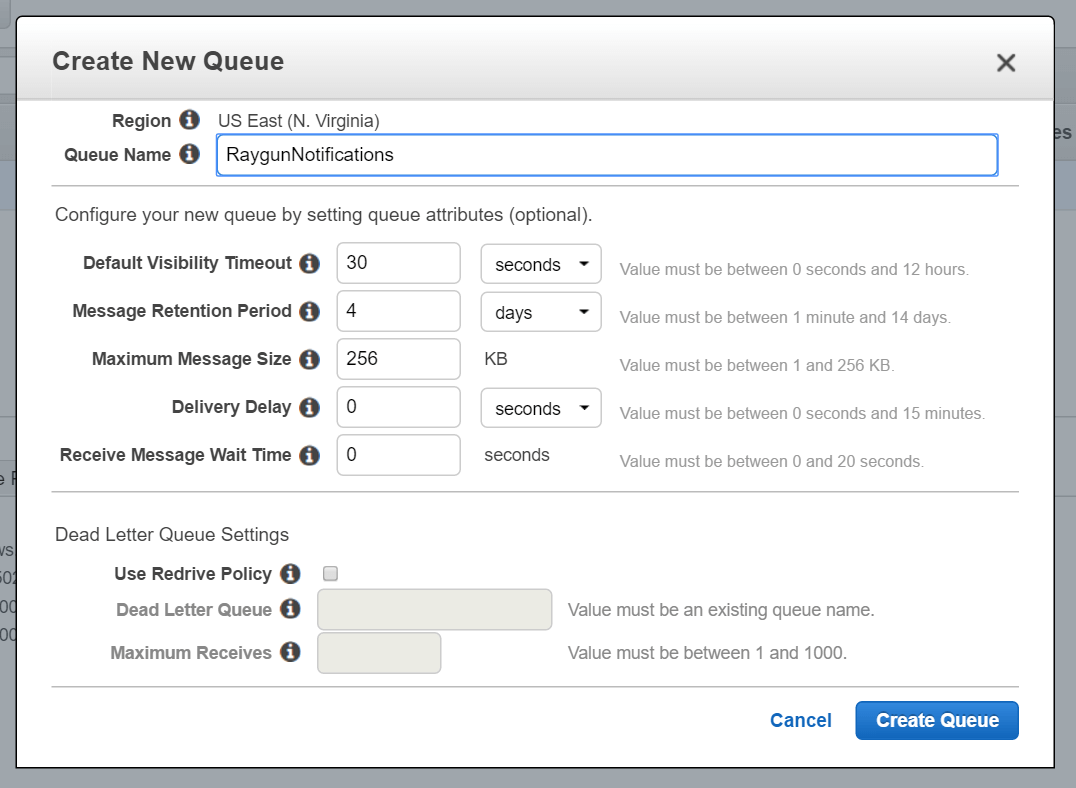Enable the Use Redrive Policy checkbox
Viewport: 1076px width, 788px height.
[x=330, y=573]
